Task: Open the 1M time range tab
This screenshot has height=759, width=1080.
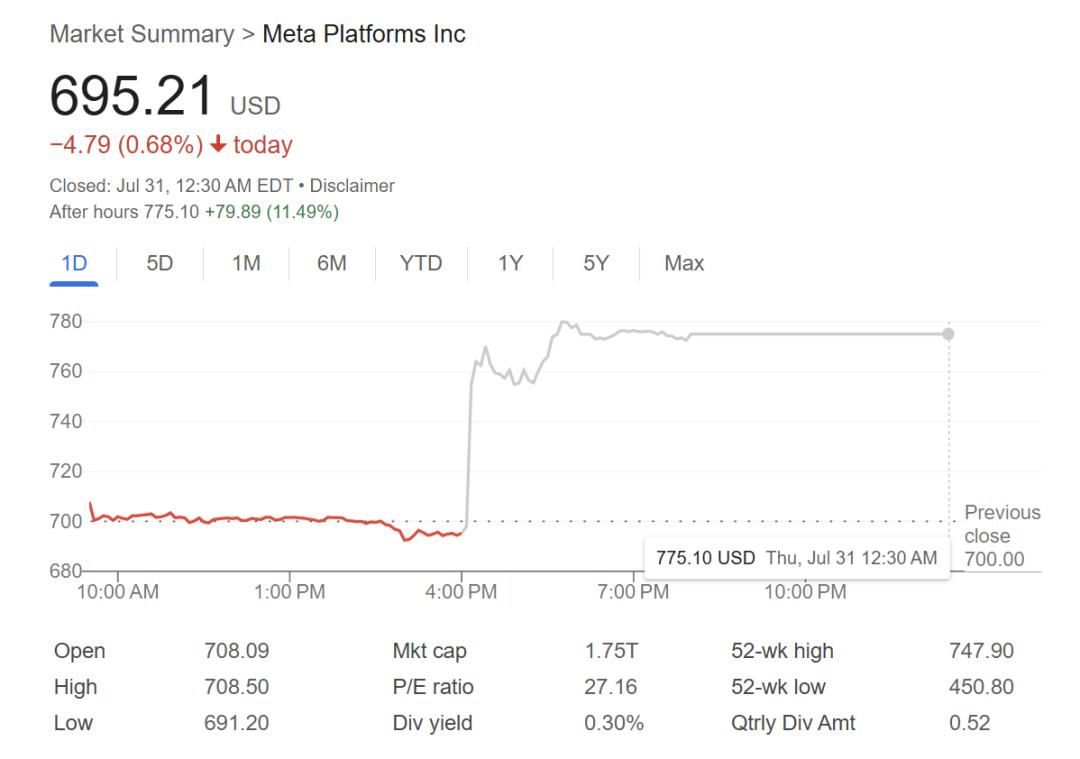Action: (246, 264)
